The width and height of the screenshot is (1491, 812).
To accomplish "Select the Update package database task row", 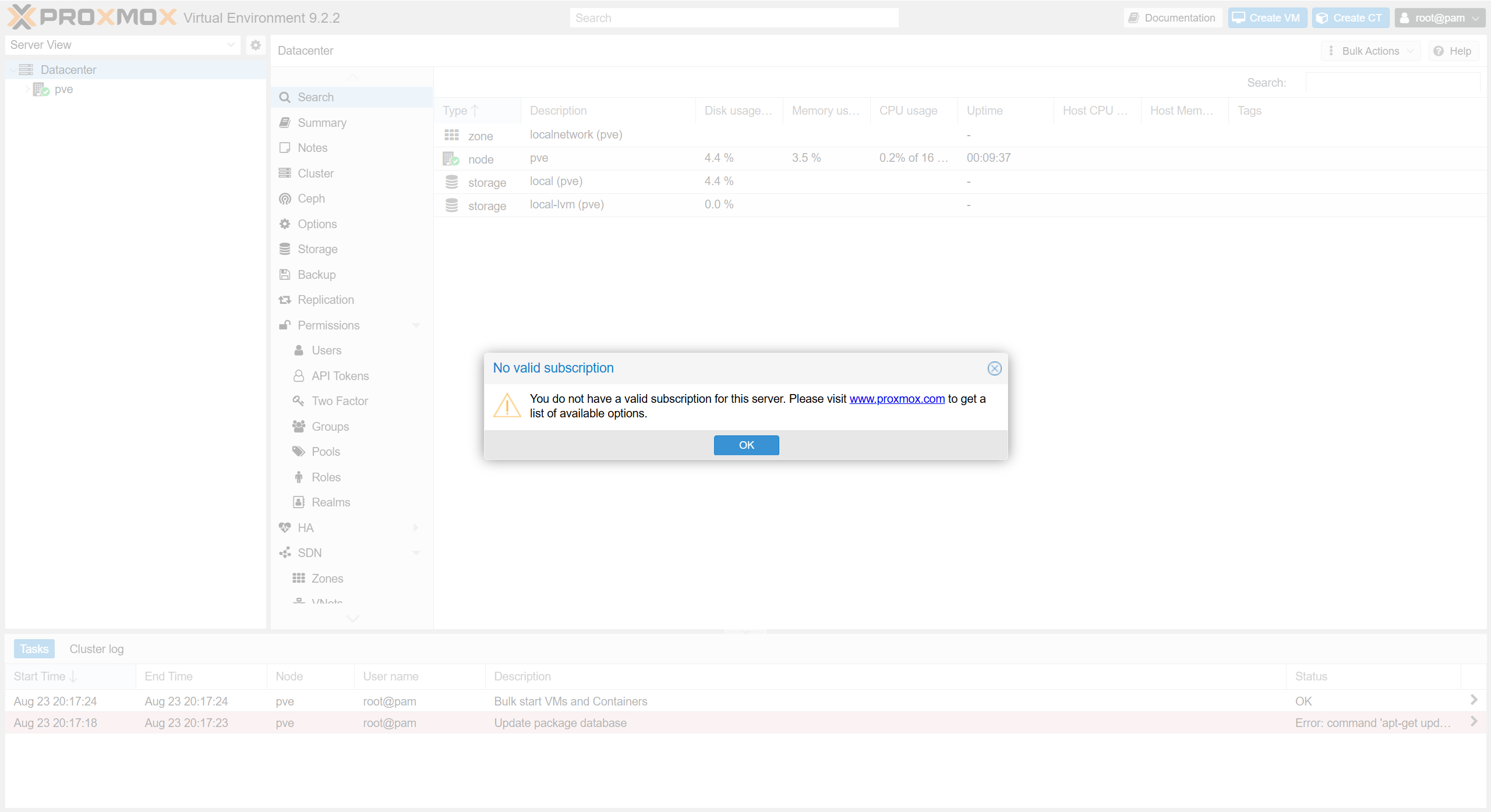I will (745, 723).
